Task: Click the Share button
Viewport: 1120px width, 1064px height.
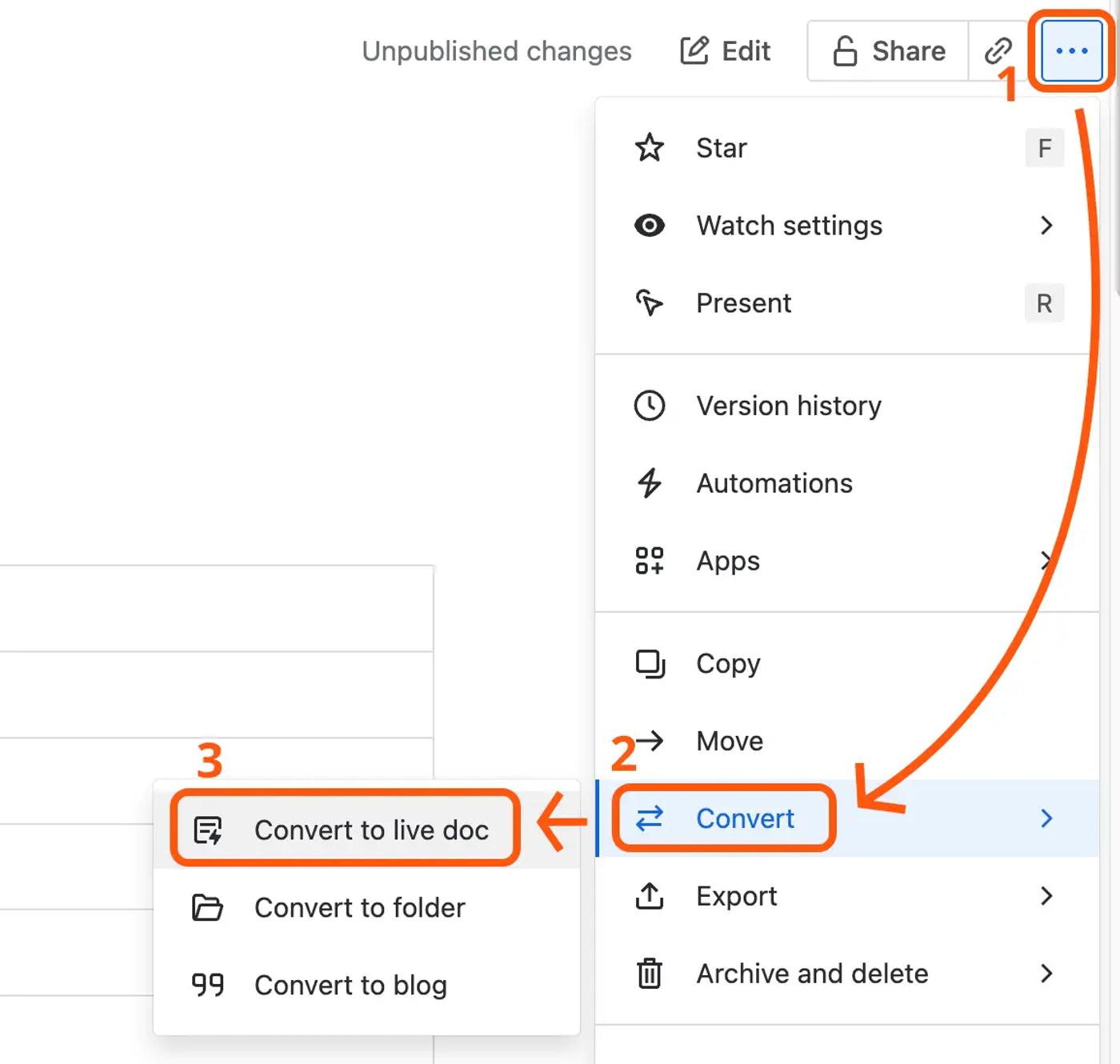Action: tap(889, 51)
